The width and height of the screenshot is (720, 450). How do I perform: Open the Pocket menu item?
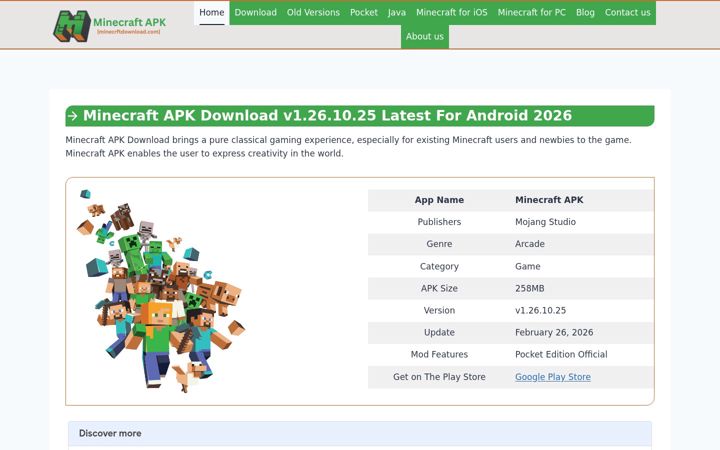click(x=364, y=13)
